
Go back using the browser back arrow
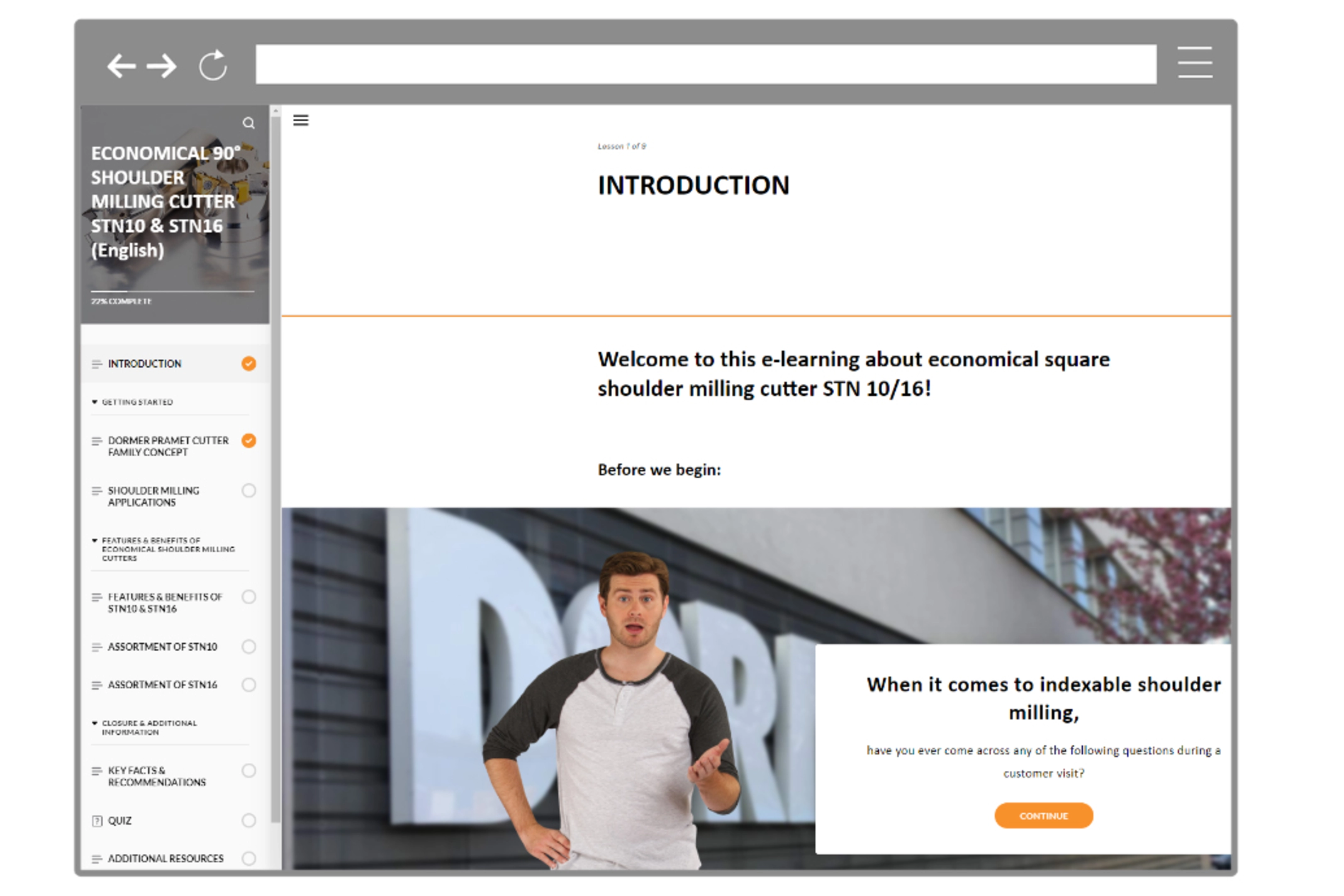122,66
